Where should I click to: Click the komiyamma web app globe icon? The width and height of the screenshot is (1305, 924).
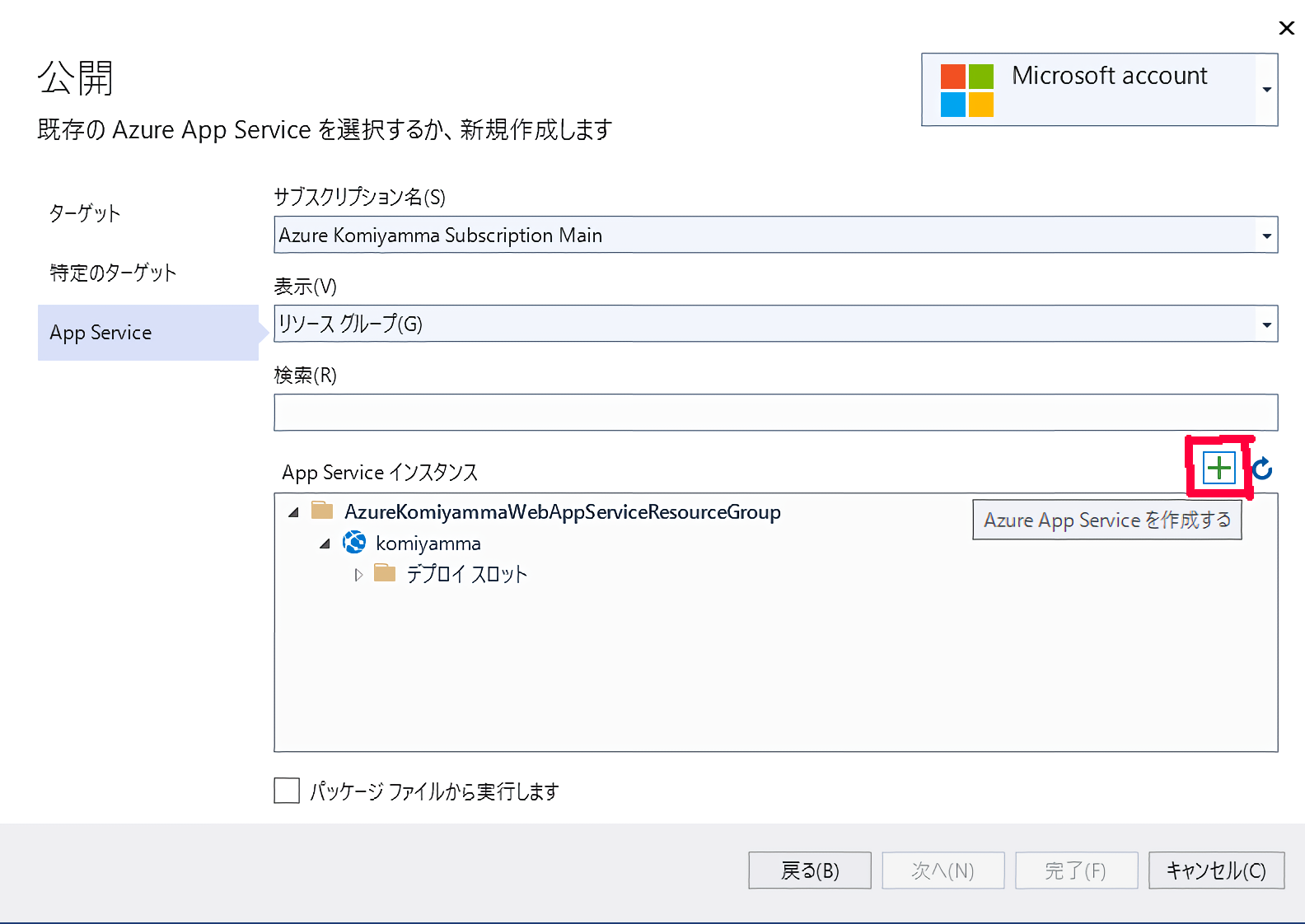click(354, 543)
